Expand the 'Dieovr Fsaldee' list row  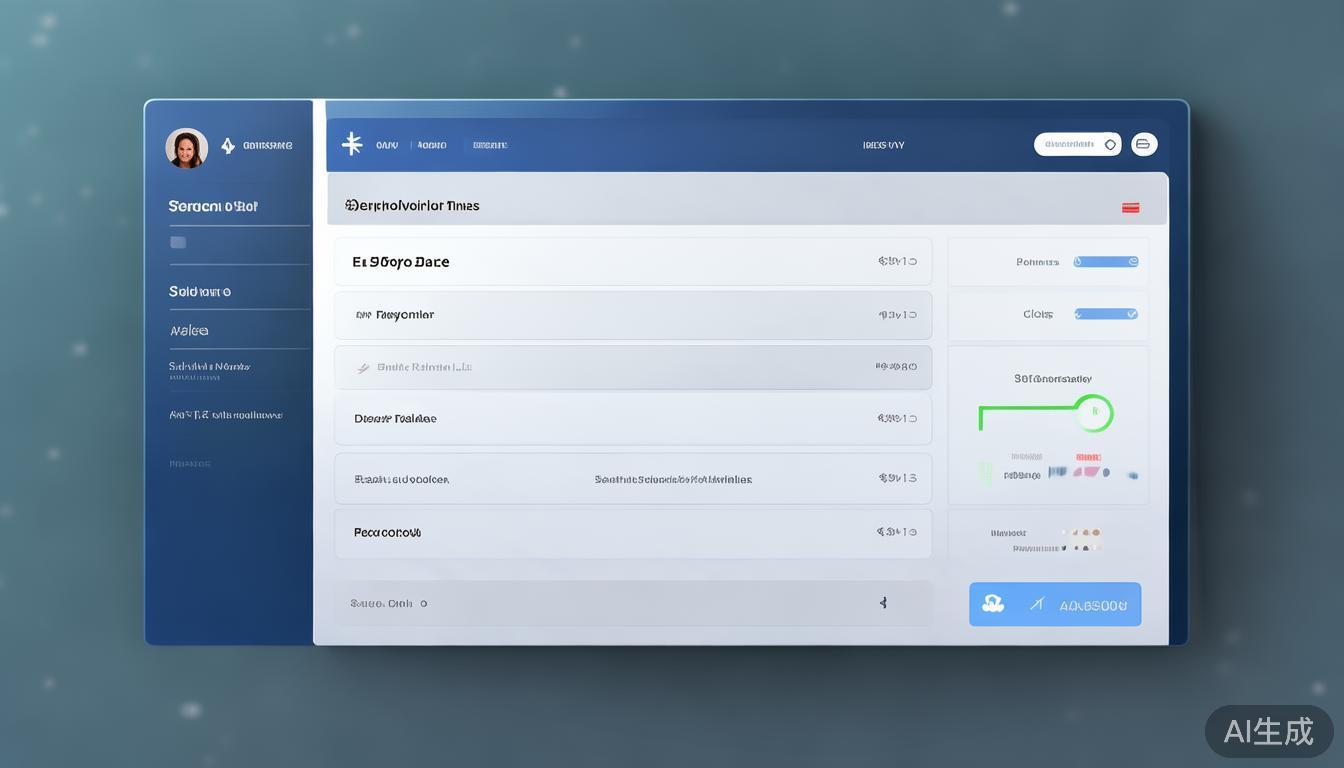tap(632, 419)
